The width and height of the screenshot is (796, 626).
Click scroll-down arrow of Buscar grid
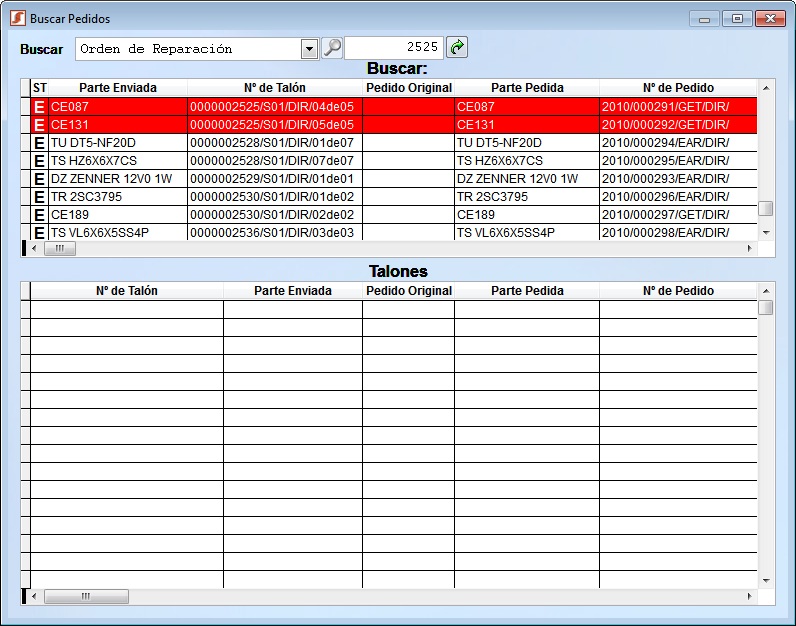pos(766,232)
